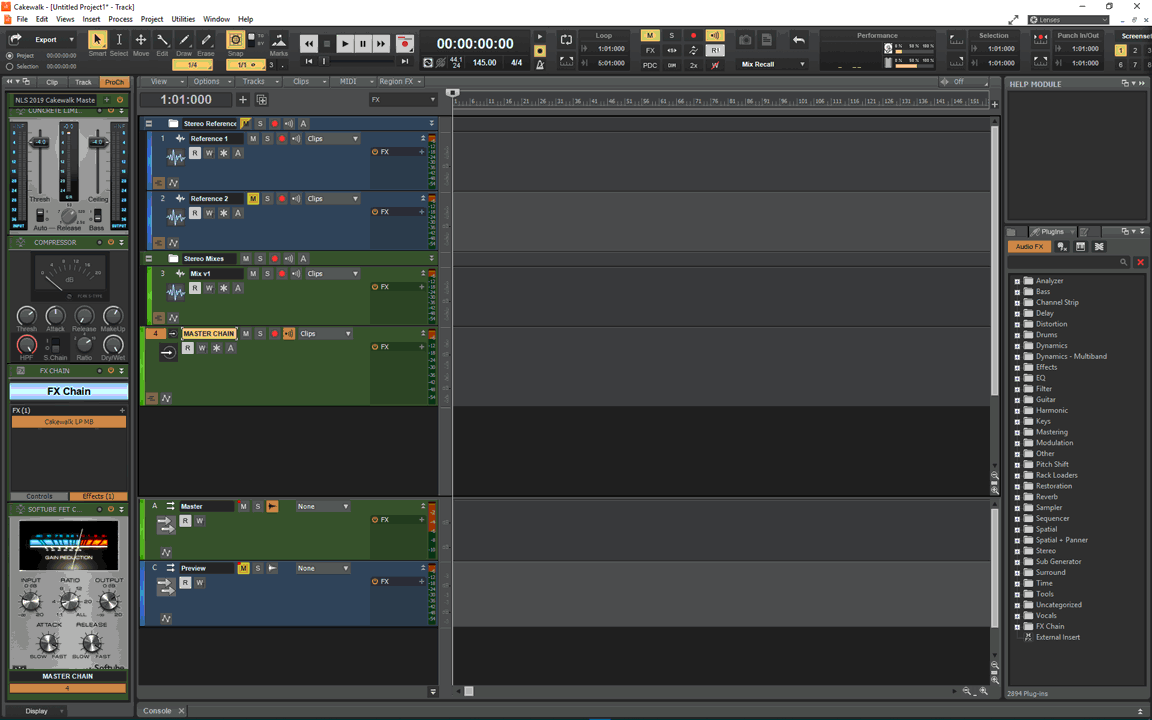Mute the Reference 1 track
1152x720 pixels.
tap(253, 138)
